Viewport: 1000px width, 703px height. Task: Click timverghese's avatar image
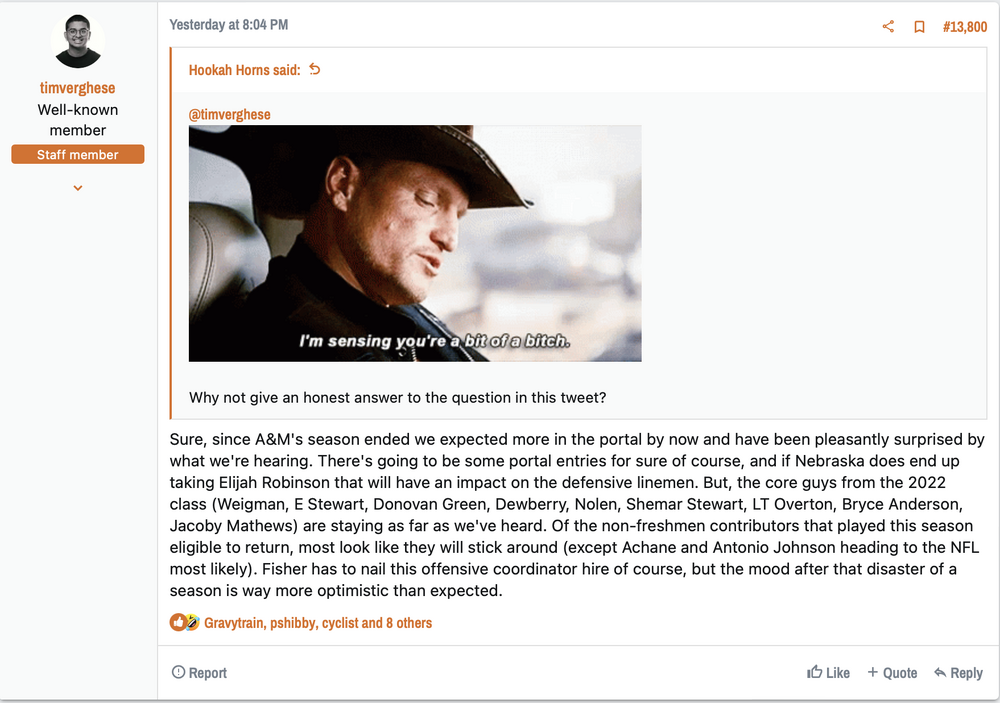coord(77,40)
